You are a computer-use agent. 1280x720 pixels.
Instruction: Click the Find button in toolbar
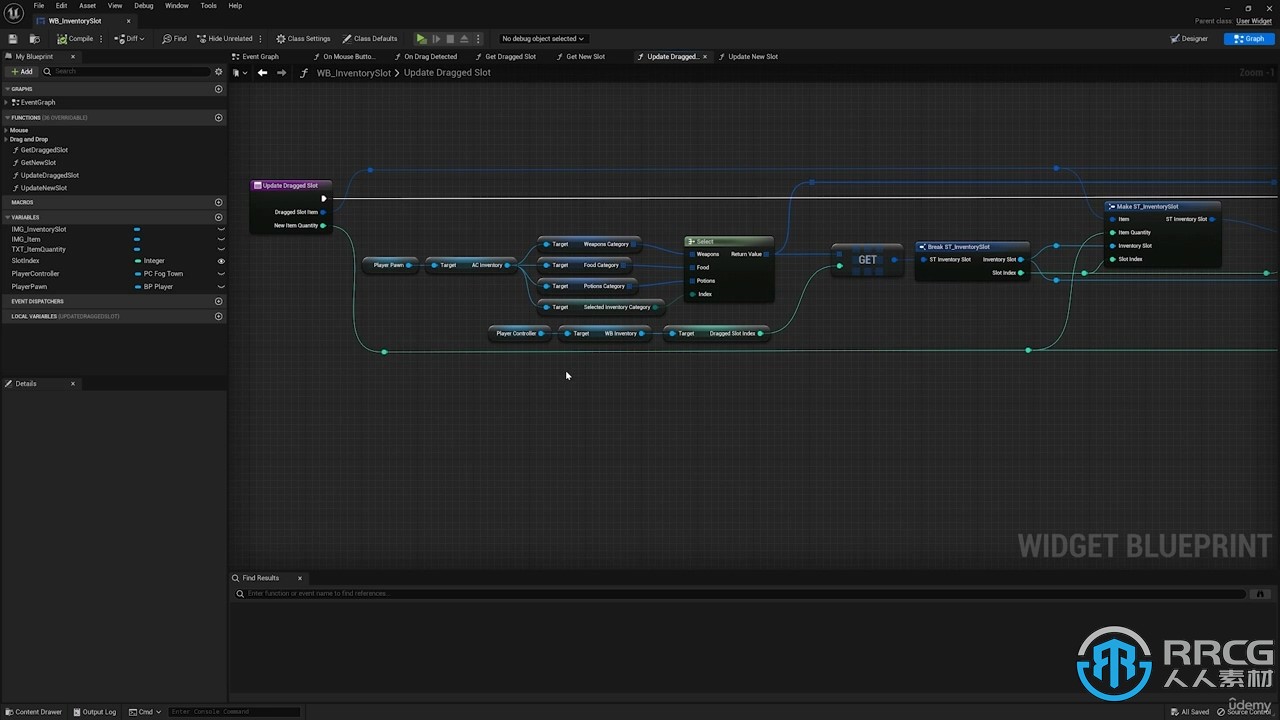(174, 39)
